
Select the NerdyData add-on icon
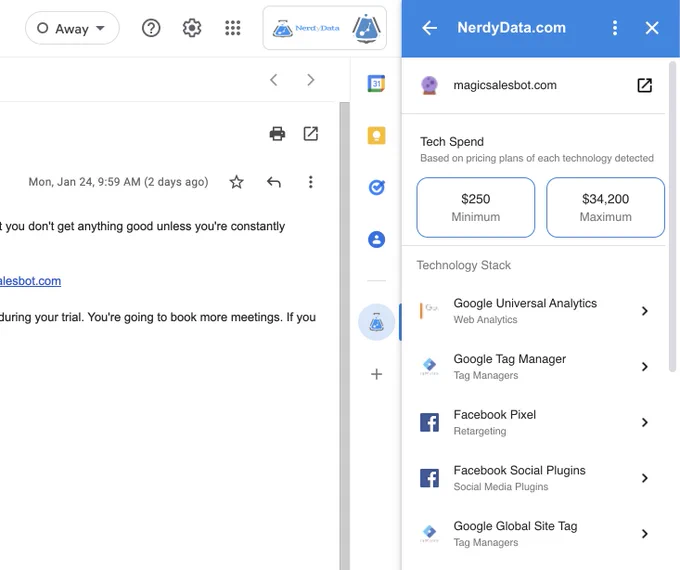pos(376,322)
